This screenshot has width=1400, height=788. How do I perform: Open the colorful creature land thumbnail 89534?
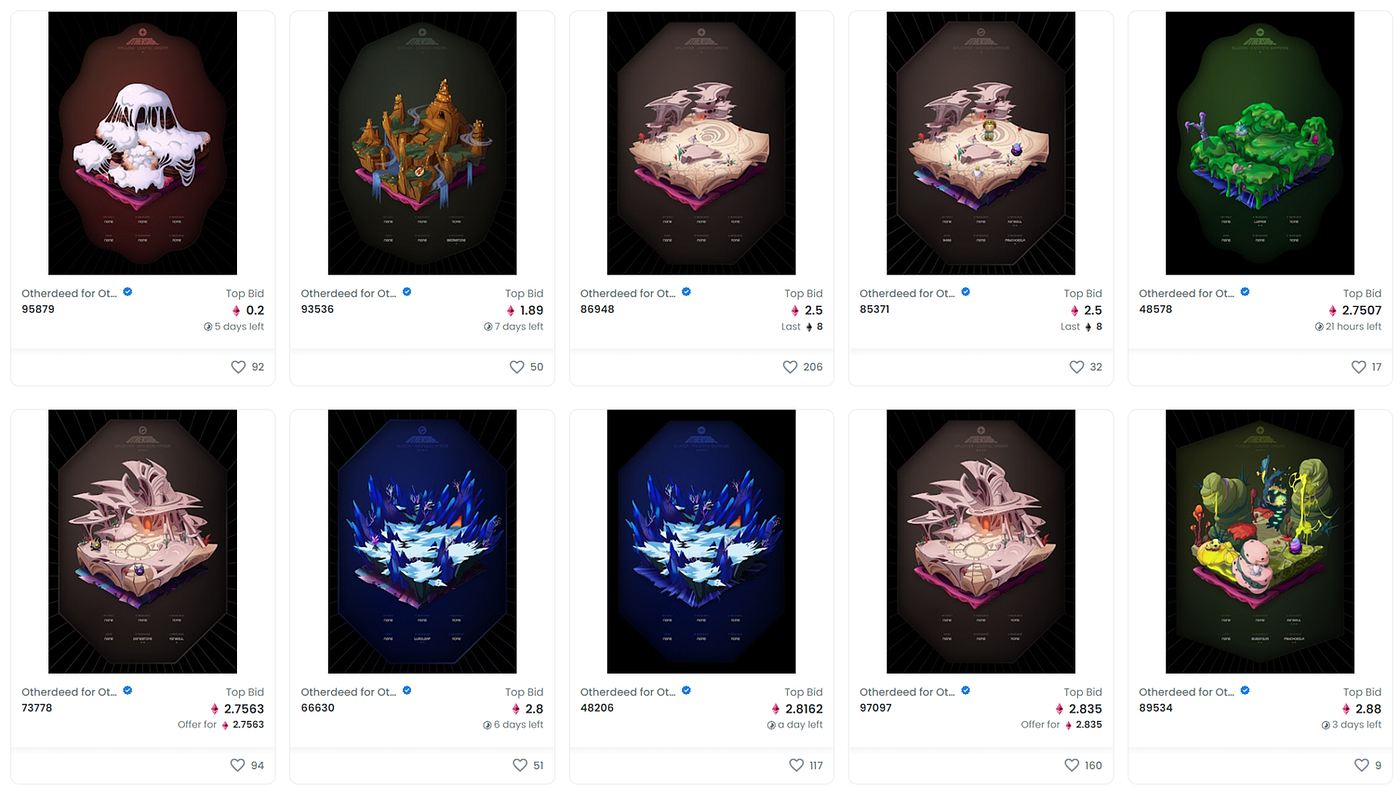[1260, 541]
